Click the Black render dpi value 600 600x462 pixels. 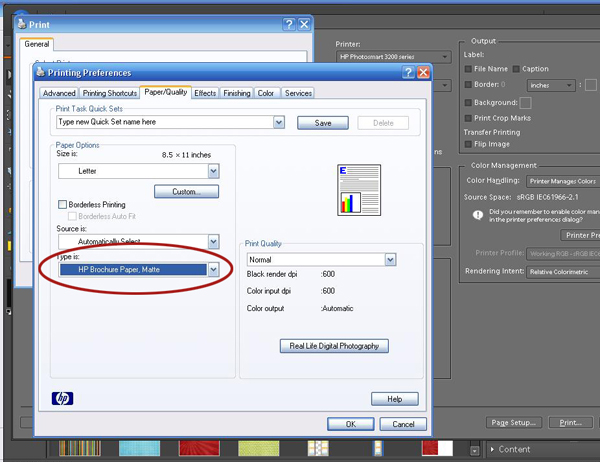click(x=328, y=274)
